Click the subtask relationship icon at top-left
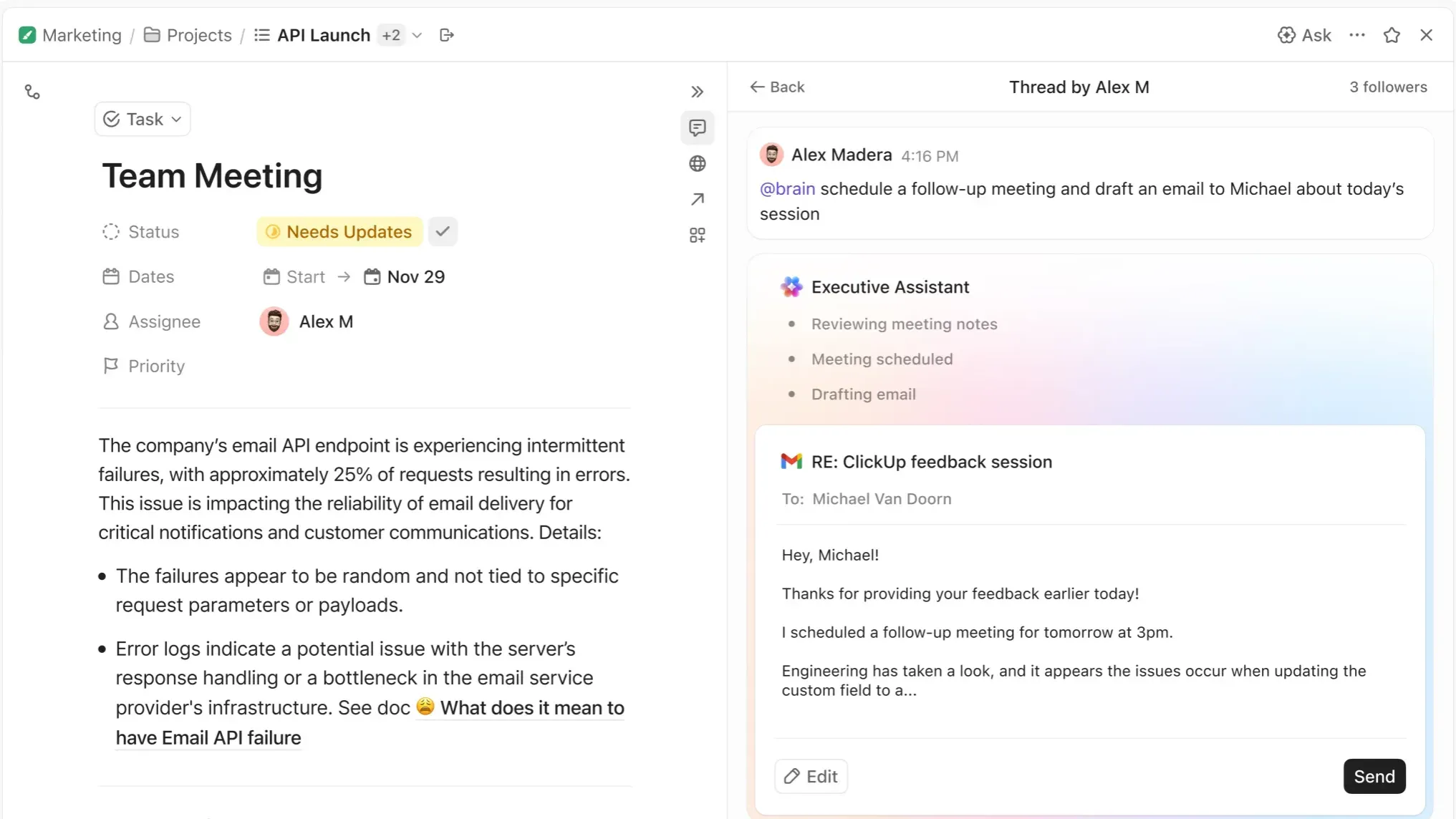Screen dimensions: 1456x819 [x=32, y=92]
